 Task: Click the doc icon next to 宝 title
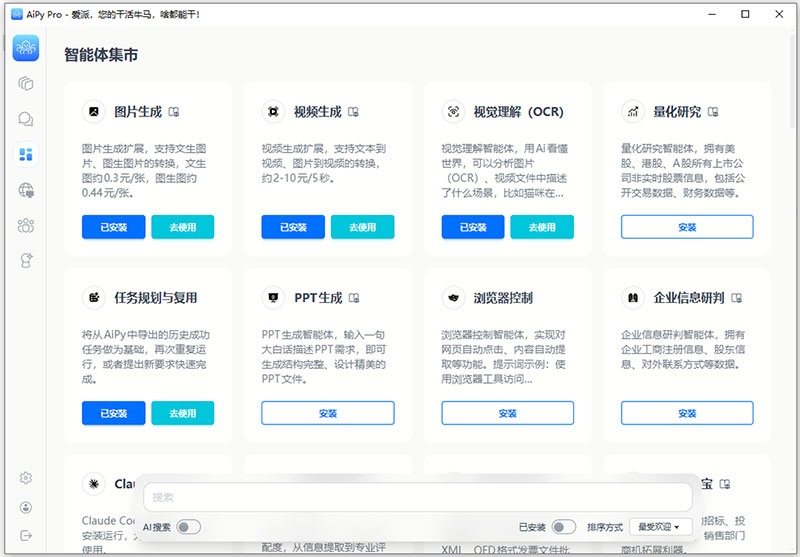[724, 484]
